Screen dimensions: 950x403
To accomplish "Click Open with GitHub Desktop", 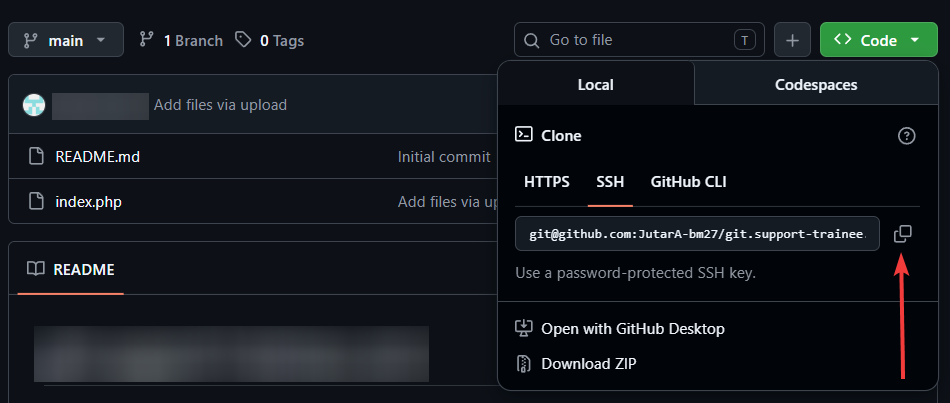I will point(633,329).
